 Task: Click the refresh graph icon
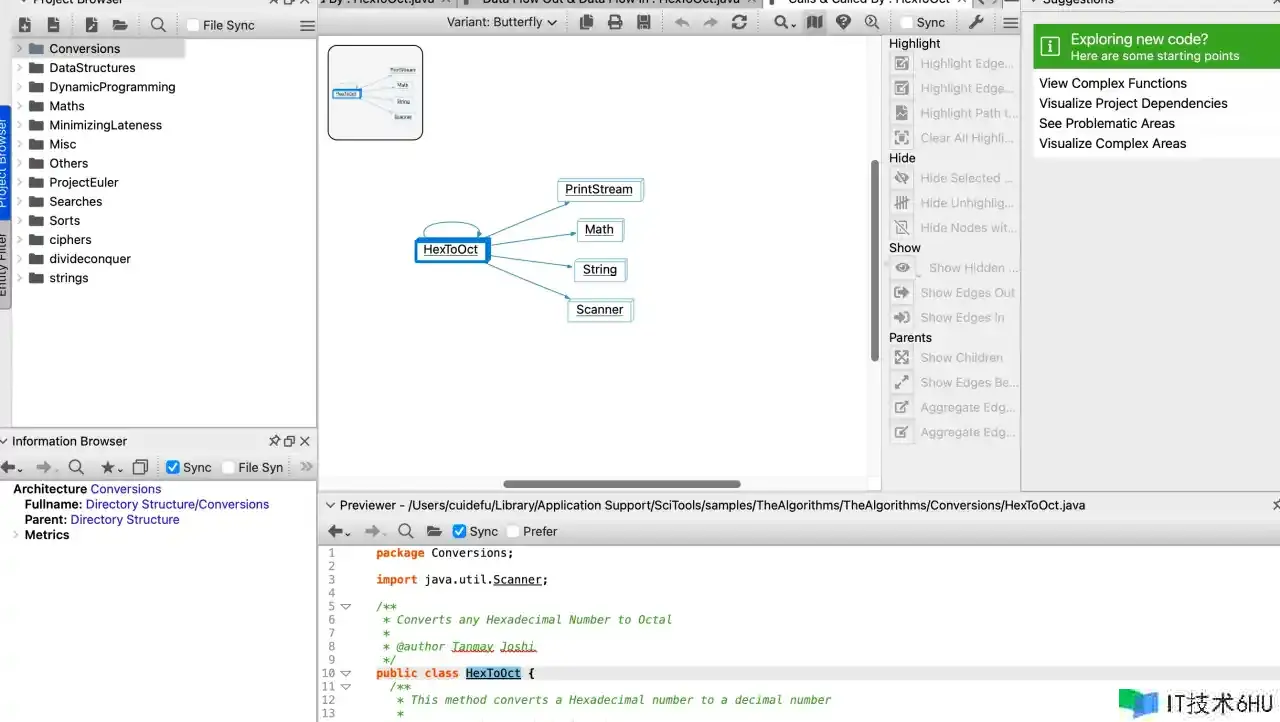pos(739,22)
